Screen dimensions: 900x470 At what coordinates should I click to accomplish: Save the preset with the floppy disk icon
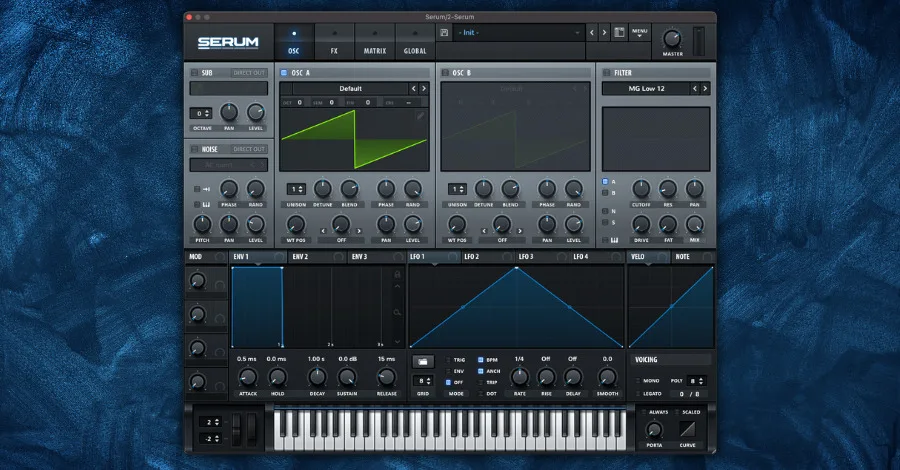(x=444, y=33)
